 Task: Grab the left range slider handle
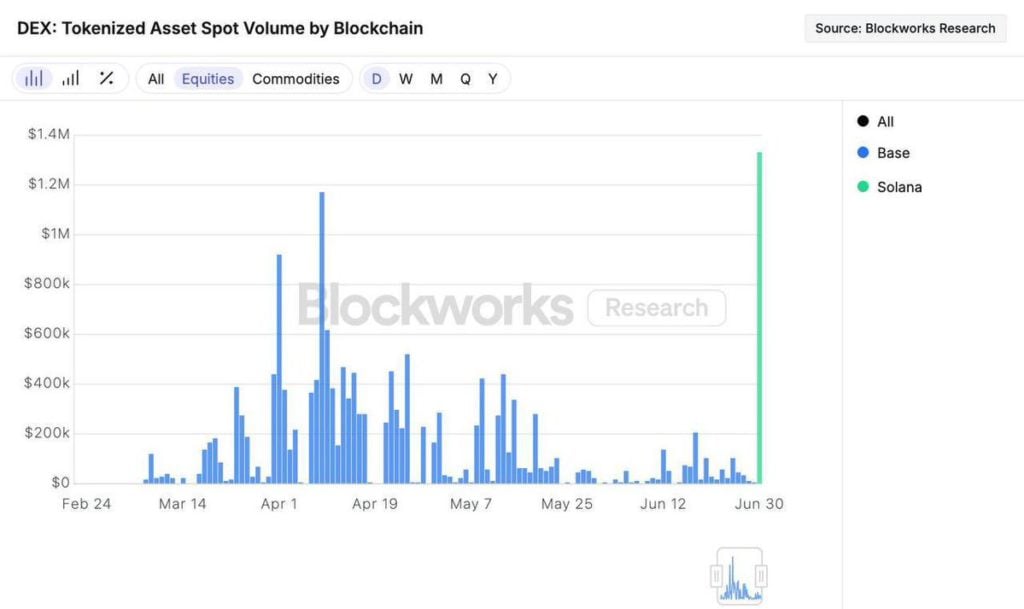pyautogui.click(x=716, y=576)
